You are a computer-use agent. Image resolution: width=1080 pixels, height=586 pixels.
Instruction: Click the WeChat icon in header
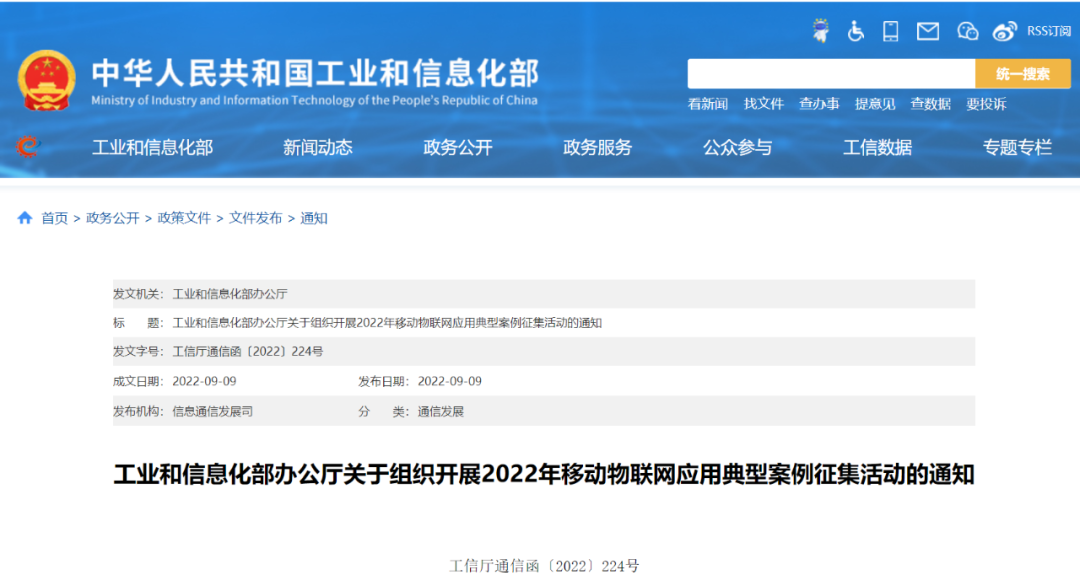point(967,31)
